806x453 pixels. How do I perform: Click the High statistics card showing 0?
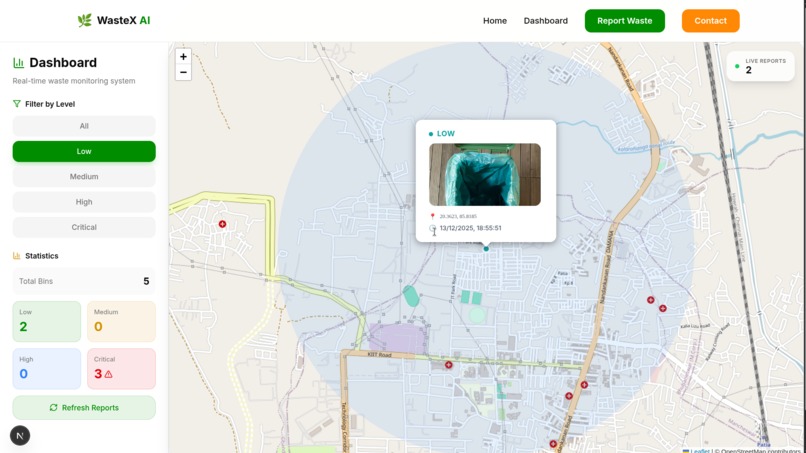(x=47, y=369)
